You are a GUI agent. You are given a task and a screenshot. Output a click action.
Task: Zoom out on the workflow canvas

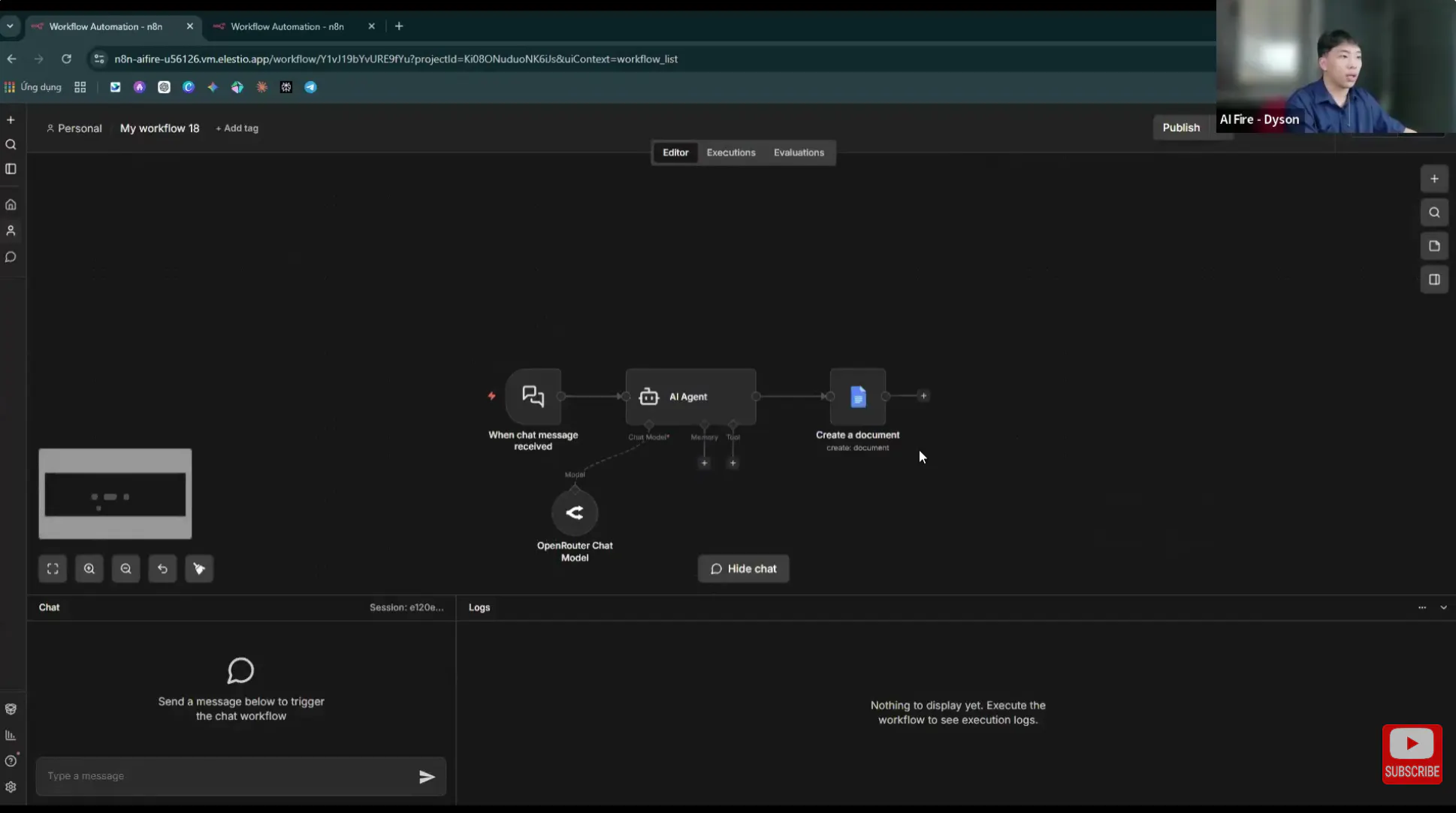pos(125,569)
